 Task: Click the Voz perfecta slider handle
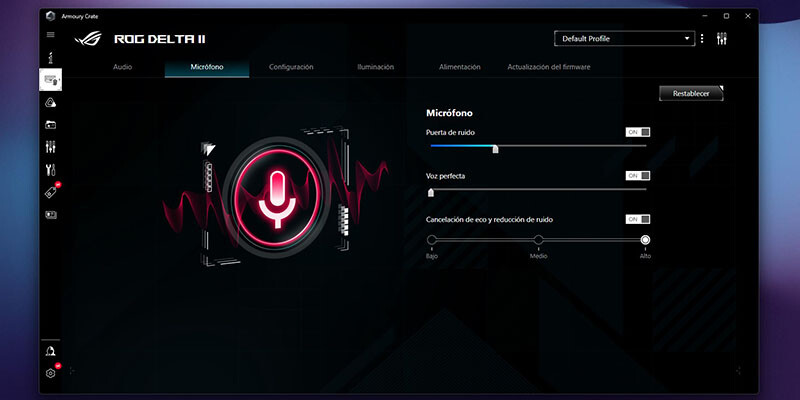[x=431, y=192]
